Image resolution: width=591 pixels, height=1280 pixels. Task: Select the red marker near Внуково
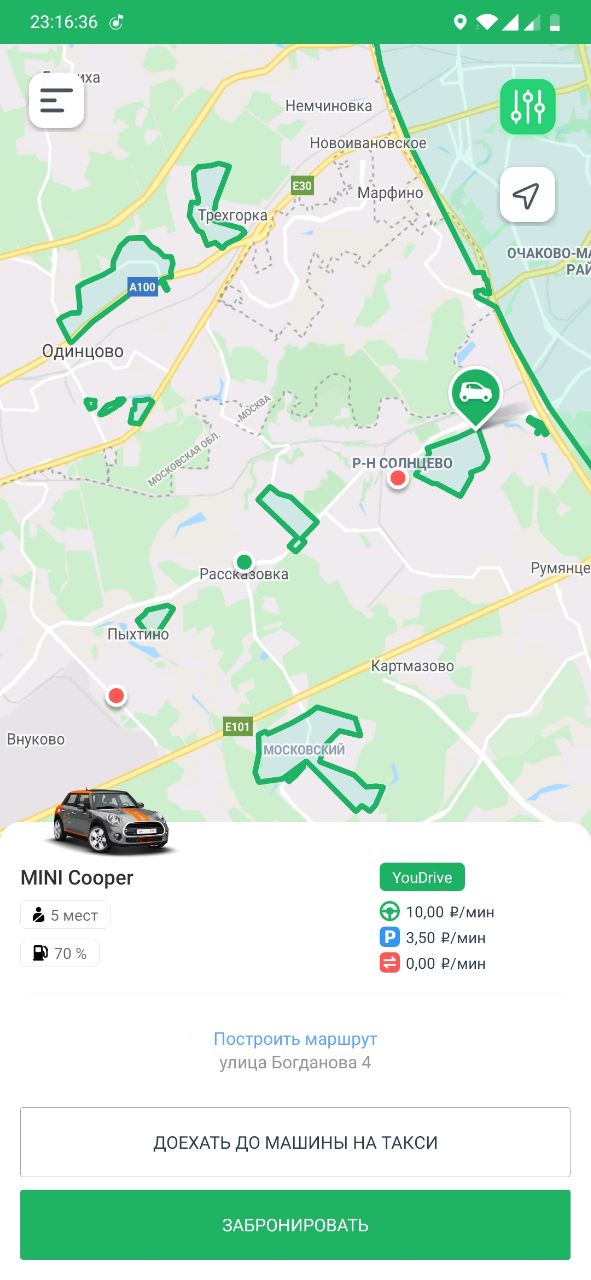(117, 695)
